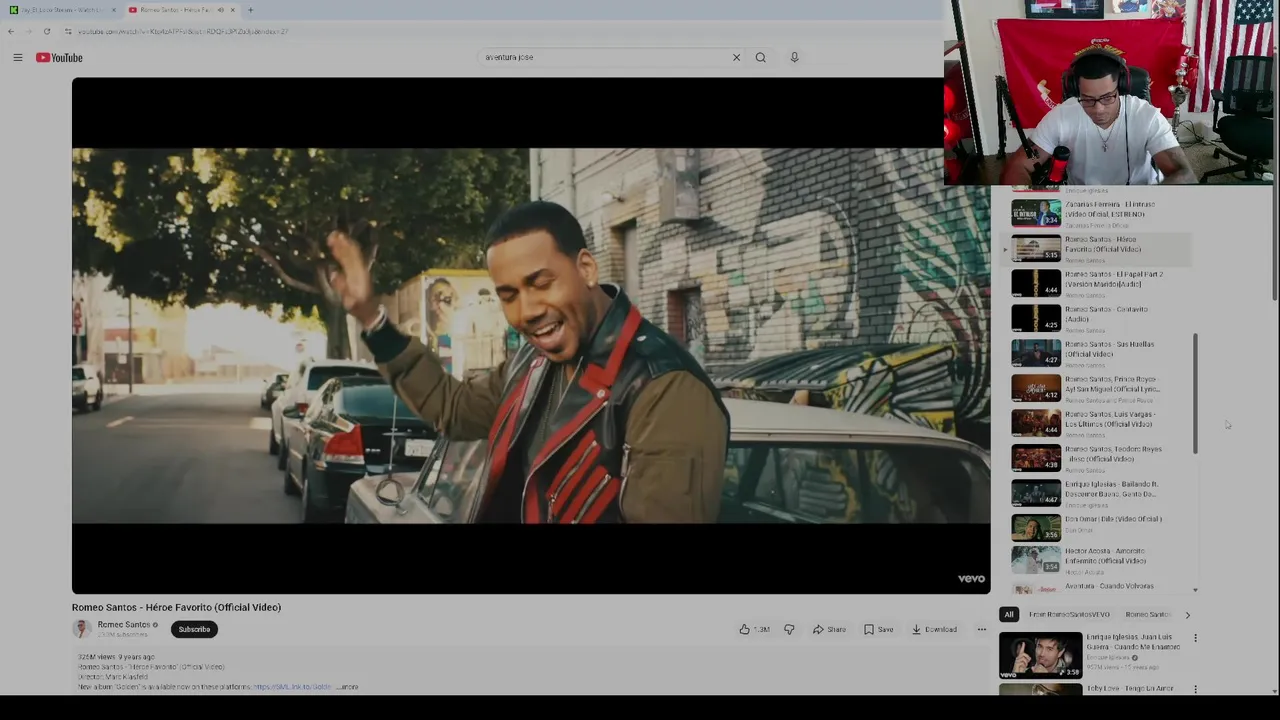Viewport: 1280px width, 720px height.
Task: Click 'Enrique Iglesias, Juan Luis Guerra' video title
Action: pyautogui.click(x=1133, y=642)
